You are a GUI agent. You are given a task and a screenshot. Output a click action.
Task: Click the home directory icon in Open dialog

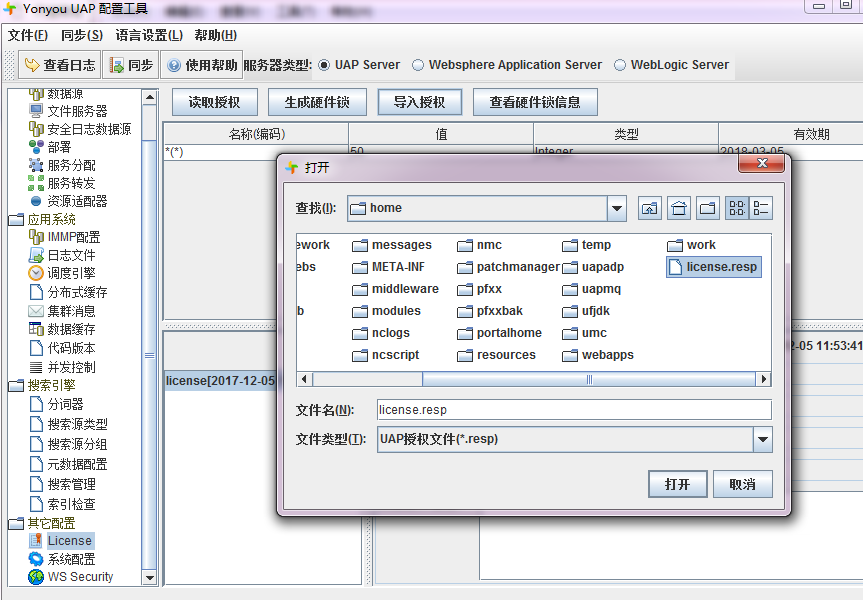tap(679, 209)
